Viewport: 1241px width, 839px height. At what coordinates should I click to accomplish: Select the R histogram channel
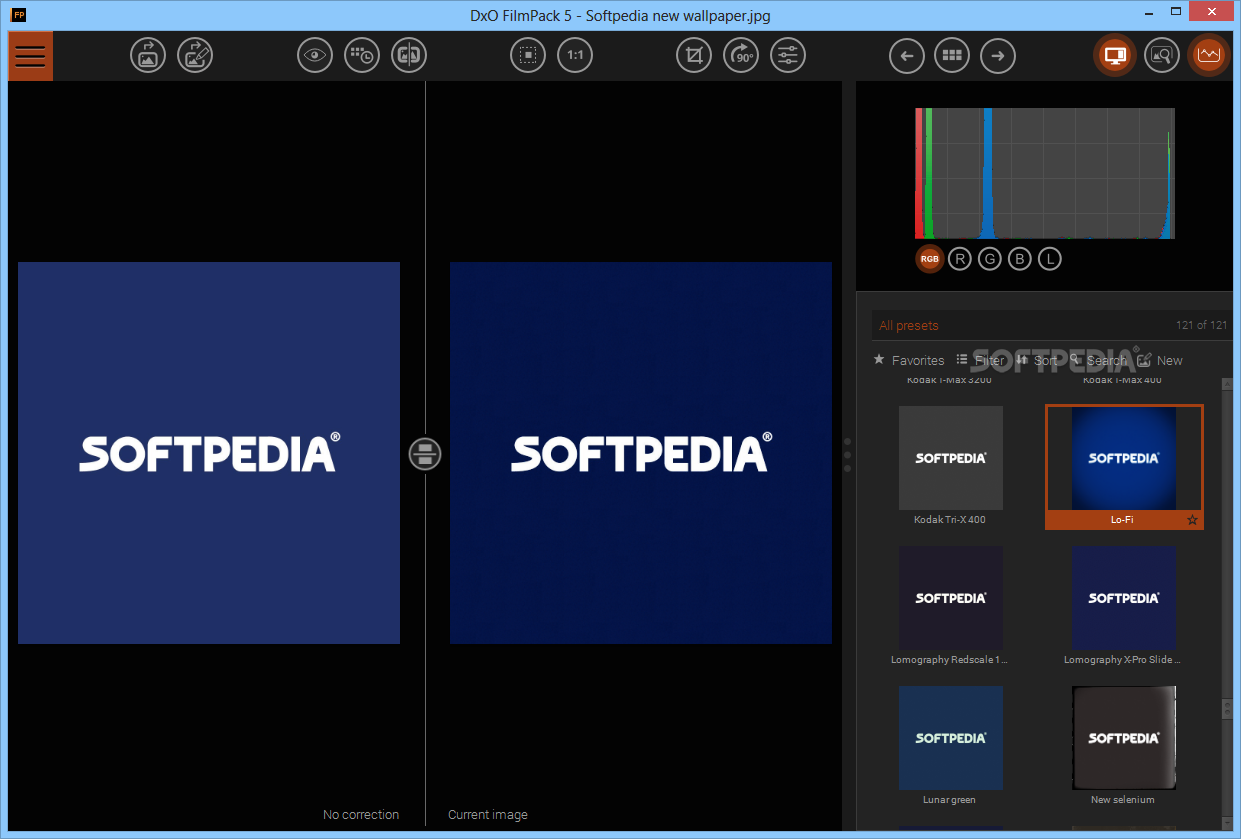960,259
